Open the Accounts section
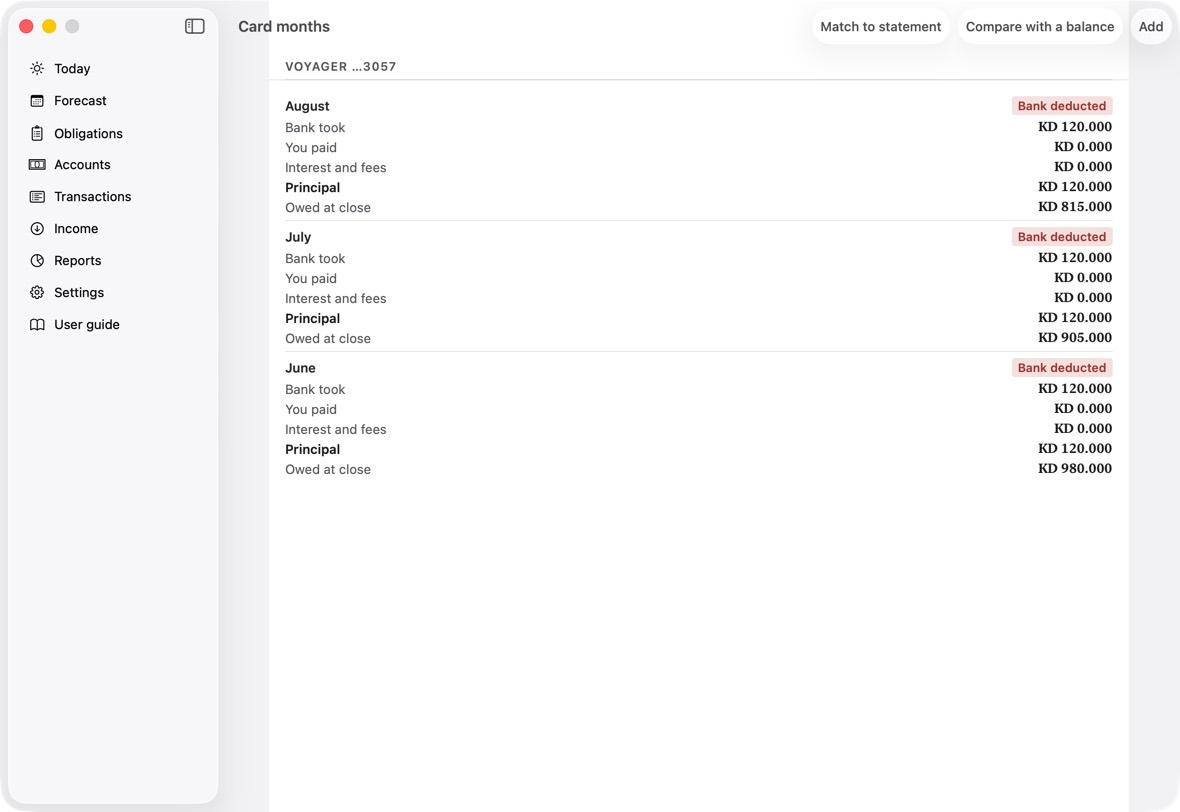The height and width of the screenshot is (812, 1180). (x=113, y=165)
